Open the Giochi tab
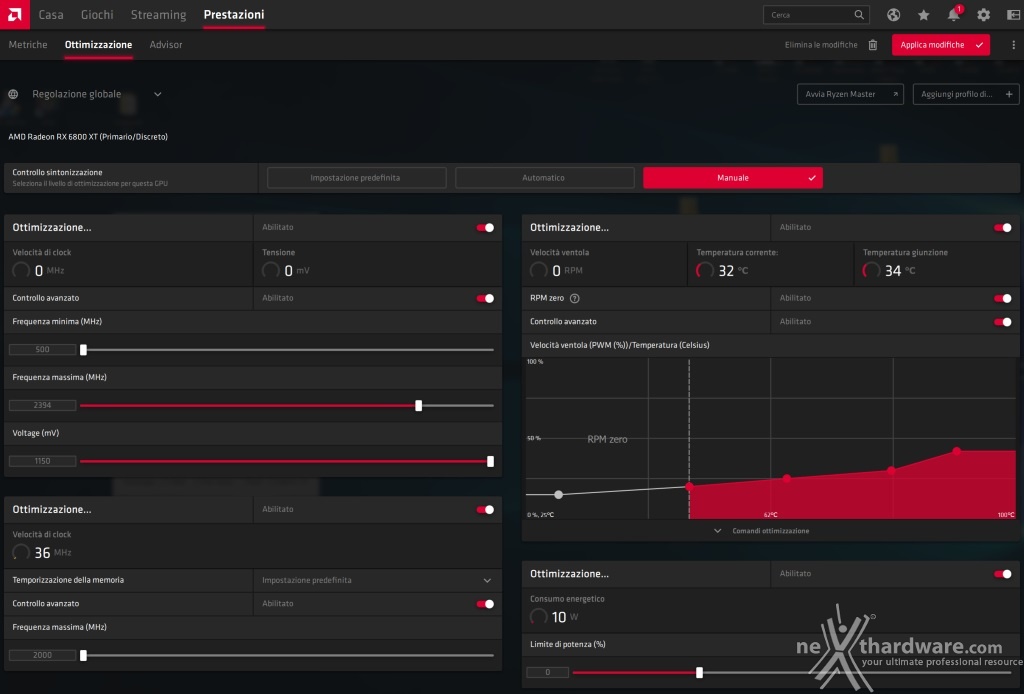 97,14
